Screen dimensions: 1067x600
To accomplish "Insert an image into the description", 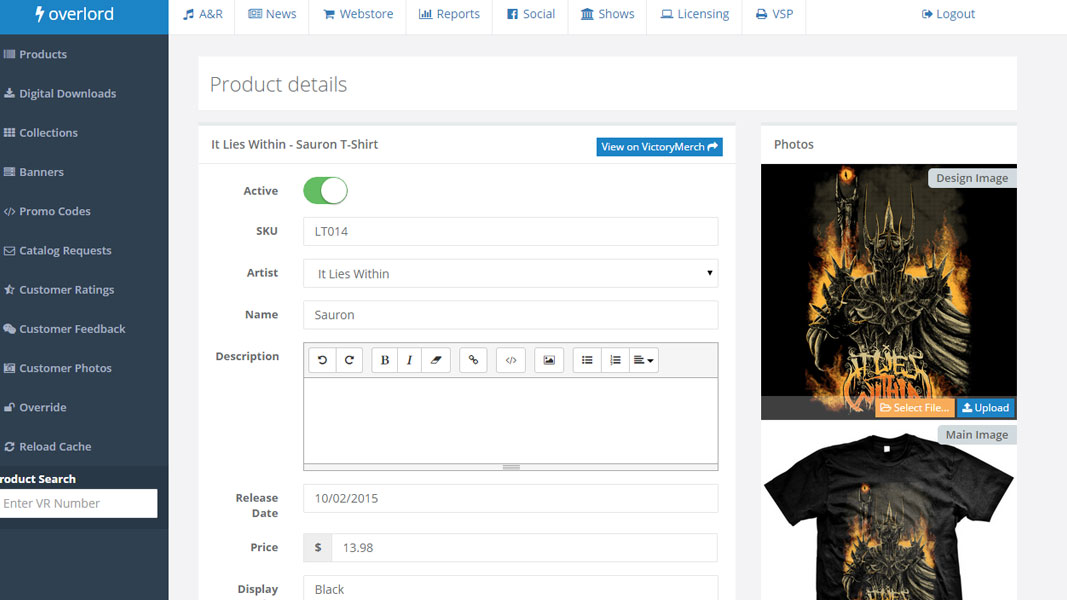I will [x=549, y=360].
